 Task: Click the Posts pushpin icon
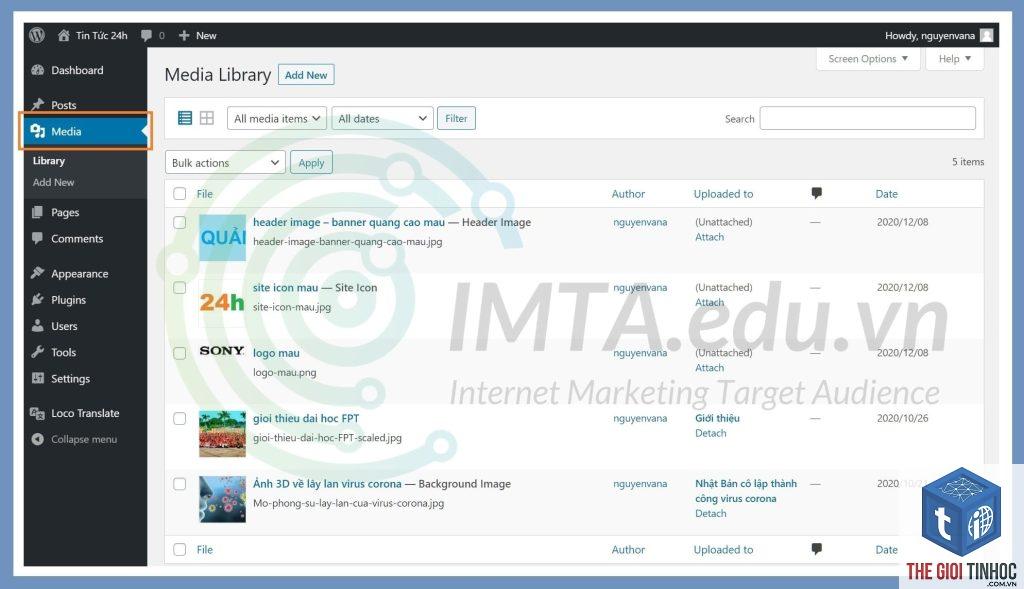coord(38,104)
